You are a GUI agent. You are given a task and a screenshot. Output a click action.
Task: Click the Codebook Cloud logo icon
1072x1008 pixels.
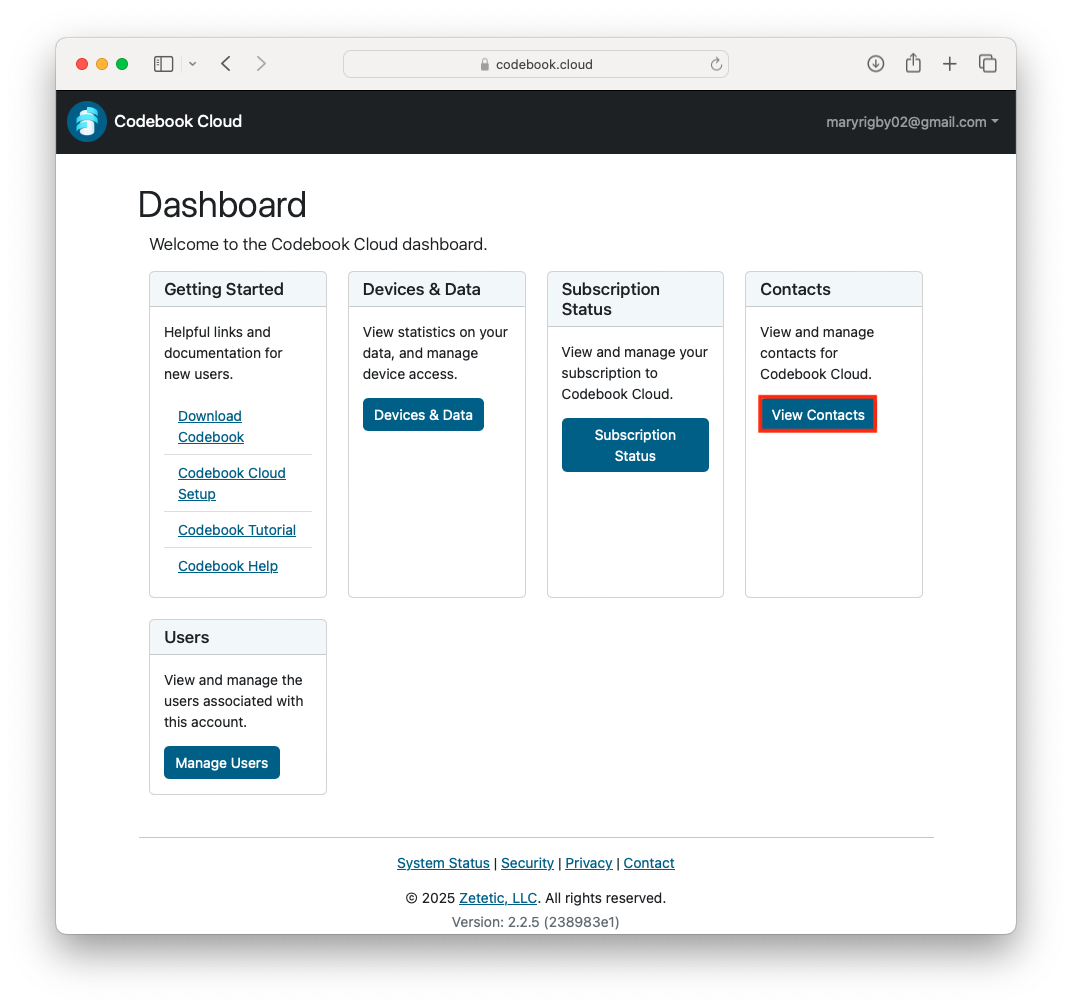86,121
